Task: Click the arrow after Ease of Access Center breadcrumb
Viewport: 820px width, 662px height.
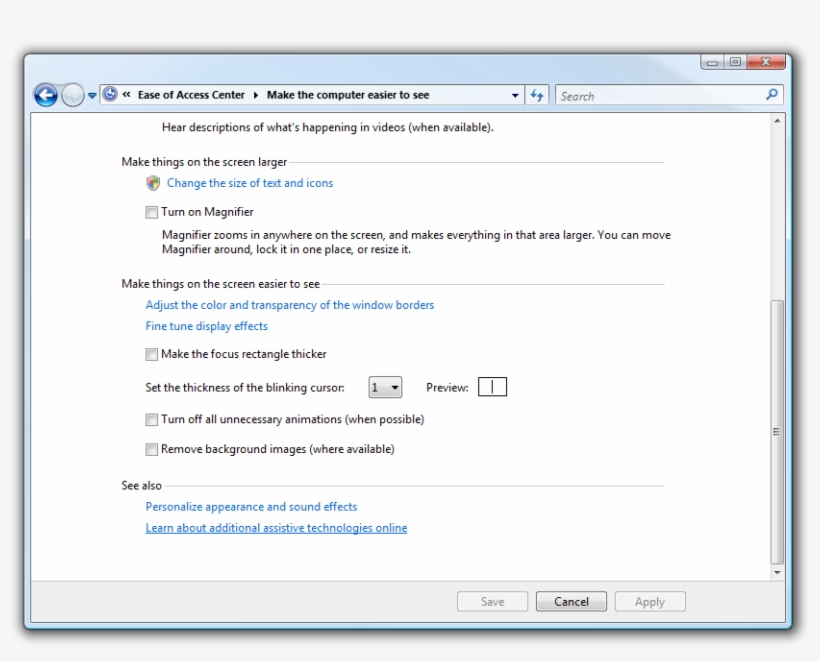Action: click(x=257, y=96)
